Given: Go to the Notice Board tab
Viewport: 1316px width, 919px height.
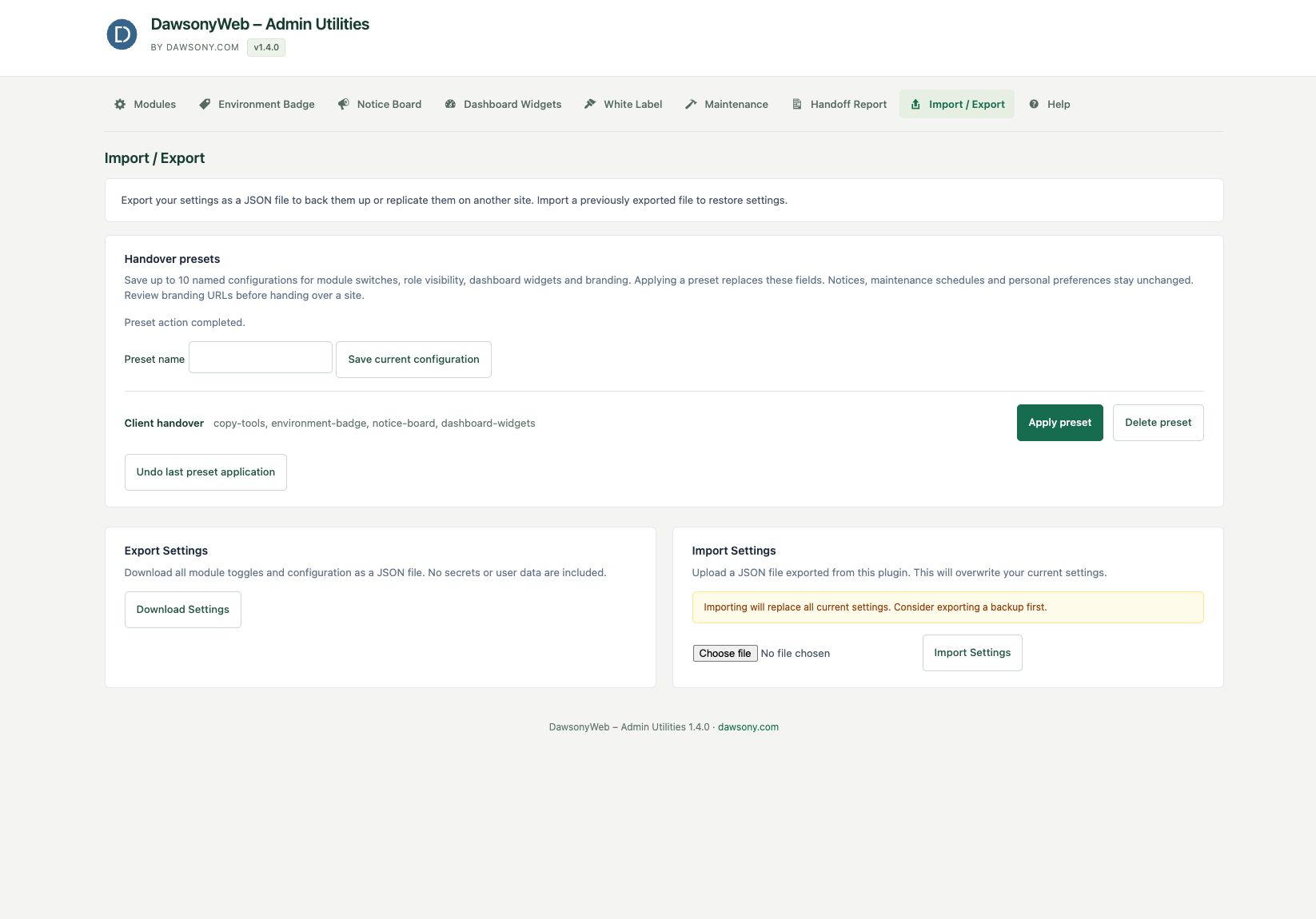Looking at the screenshot, I should 380,104.
